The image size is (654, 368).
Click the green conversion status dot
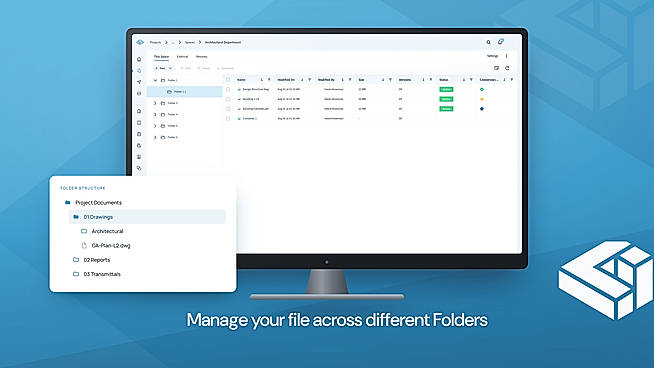click(482, 89)
